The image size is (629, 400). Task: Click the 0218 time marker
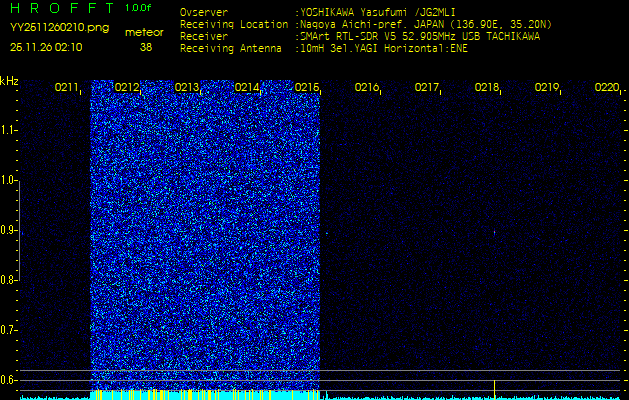click(487, 87)
